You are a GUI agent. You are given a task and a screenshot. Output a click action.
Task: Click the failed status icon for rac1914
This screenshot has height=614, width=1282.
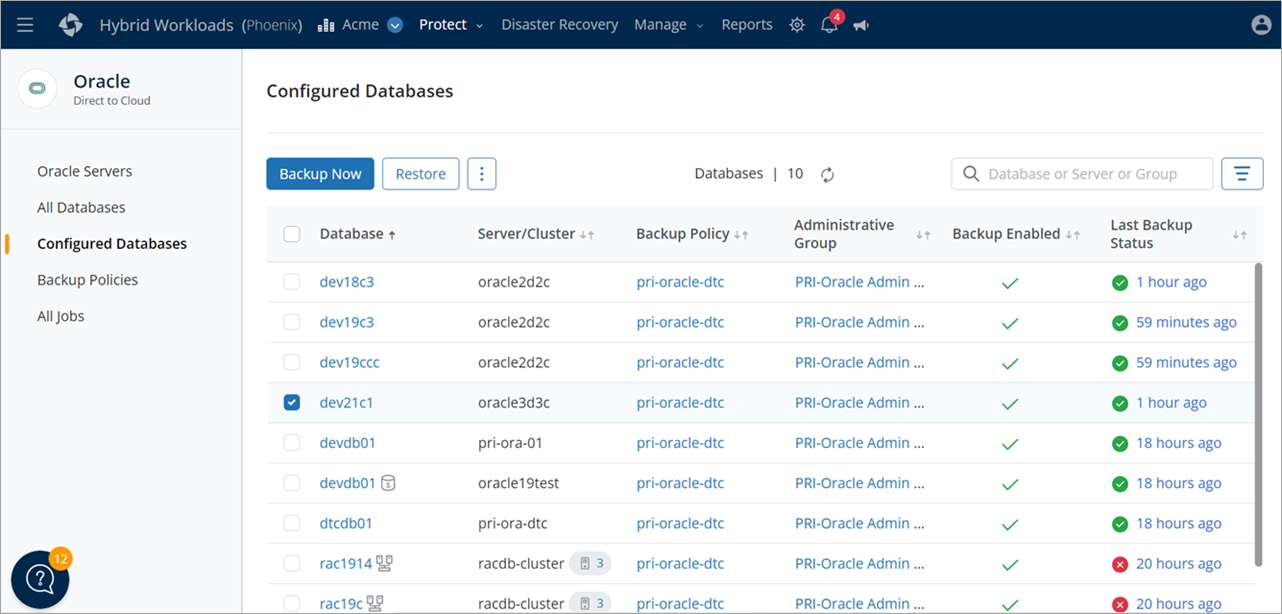point(1120,564)
